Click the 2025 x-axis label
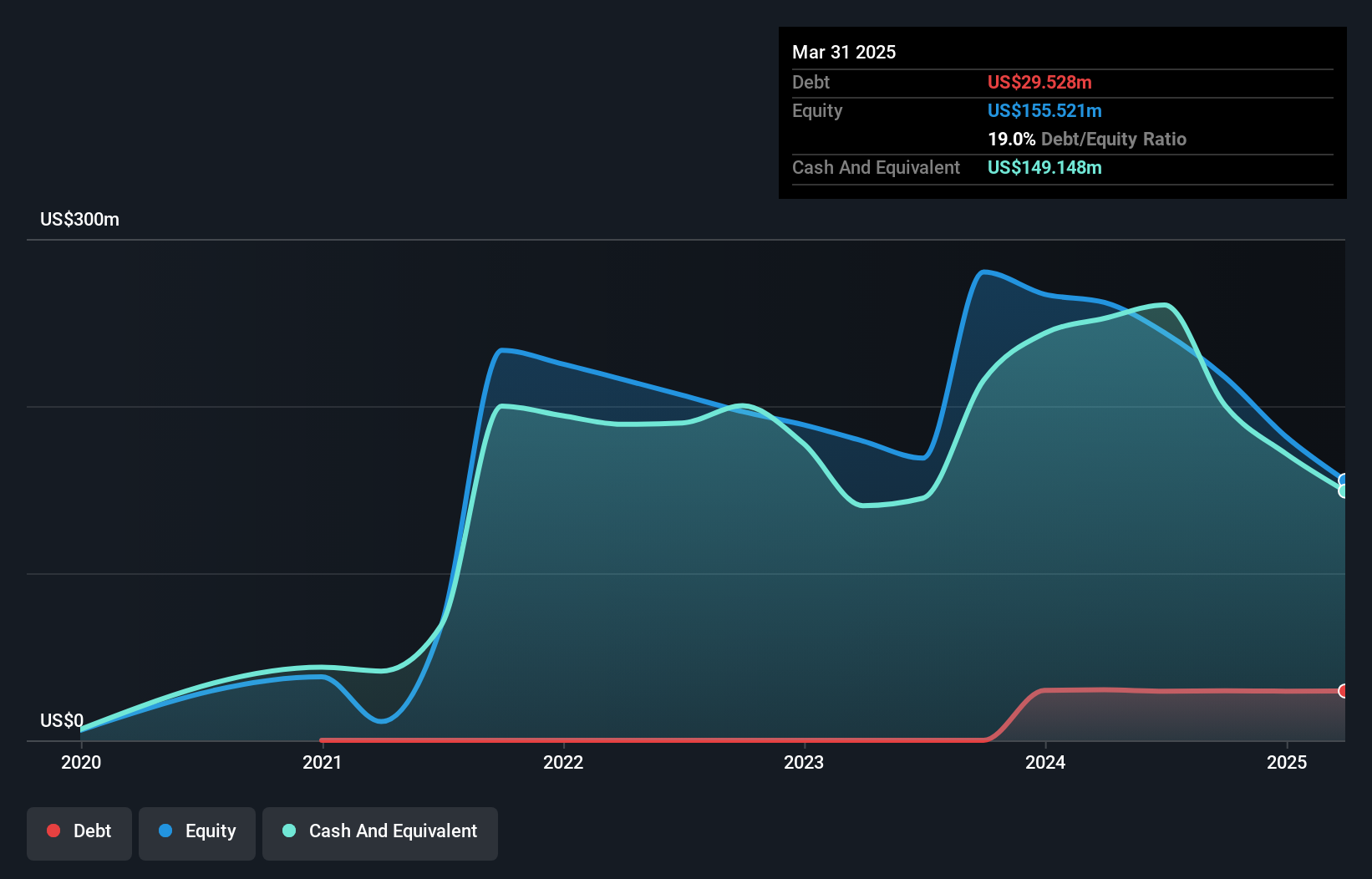Image resolution: width=1372 pixels, height=879 pixels. click(x=1287, y=762)
